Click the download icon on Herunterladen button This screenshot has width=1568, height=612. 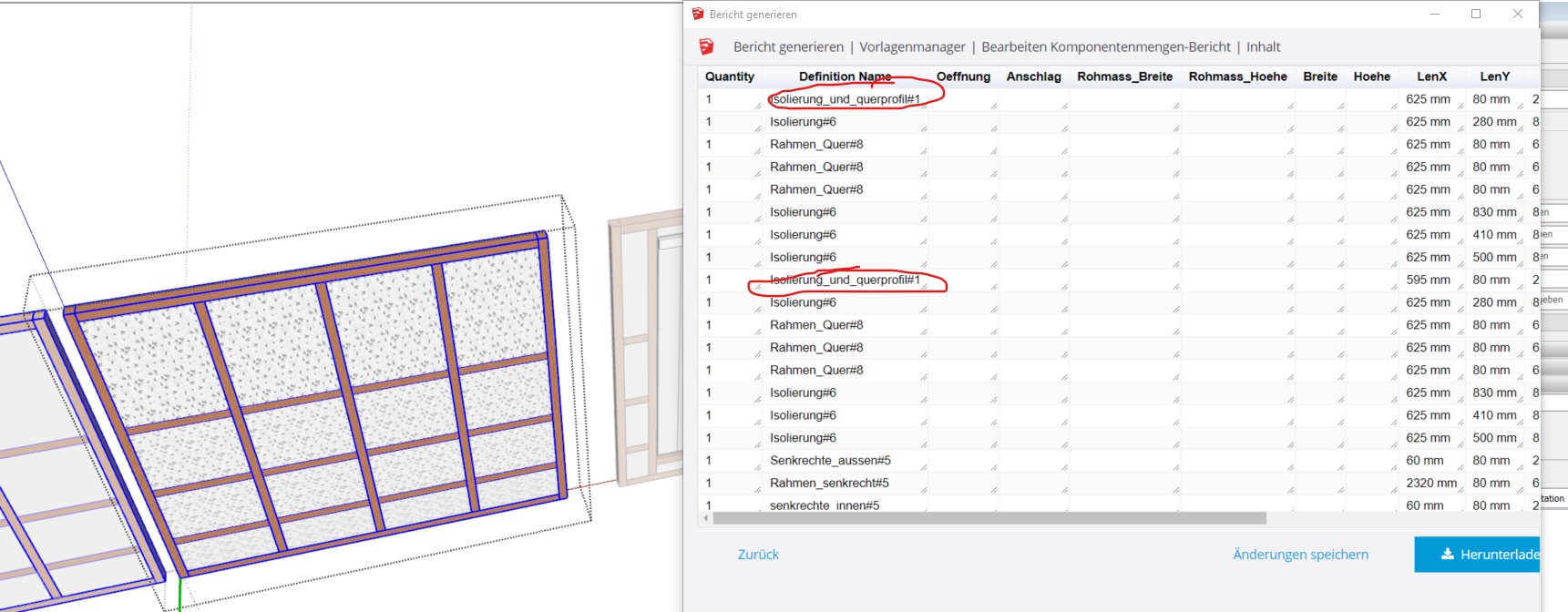point(1447,554)
